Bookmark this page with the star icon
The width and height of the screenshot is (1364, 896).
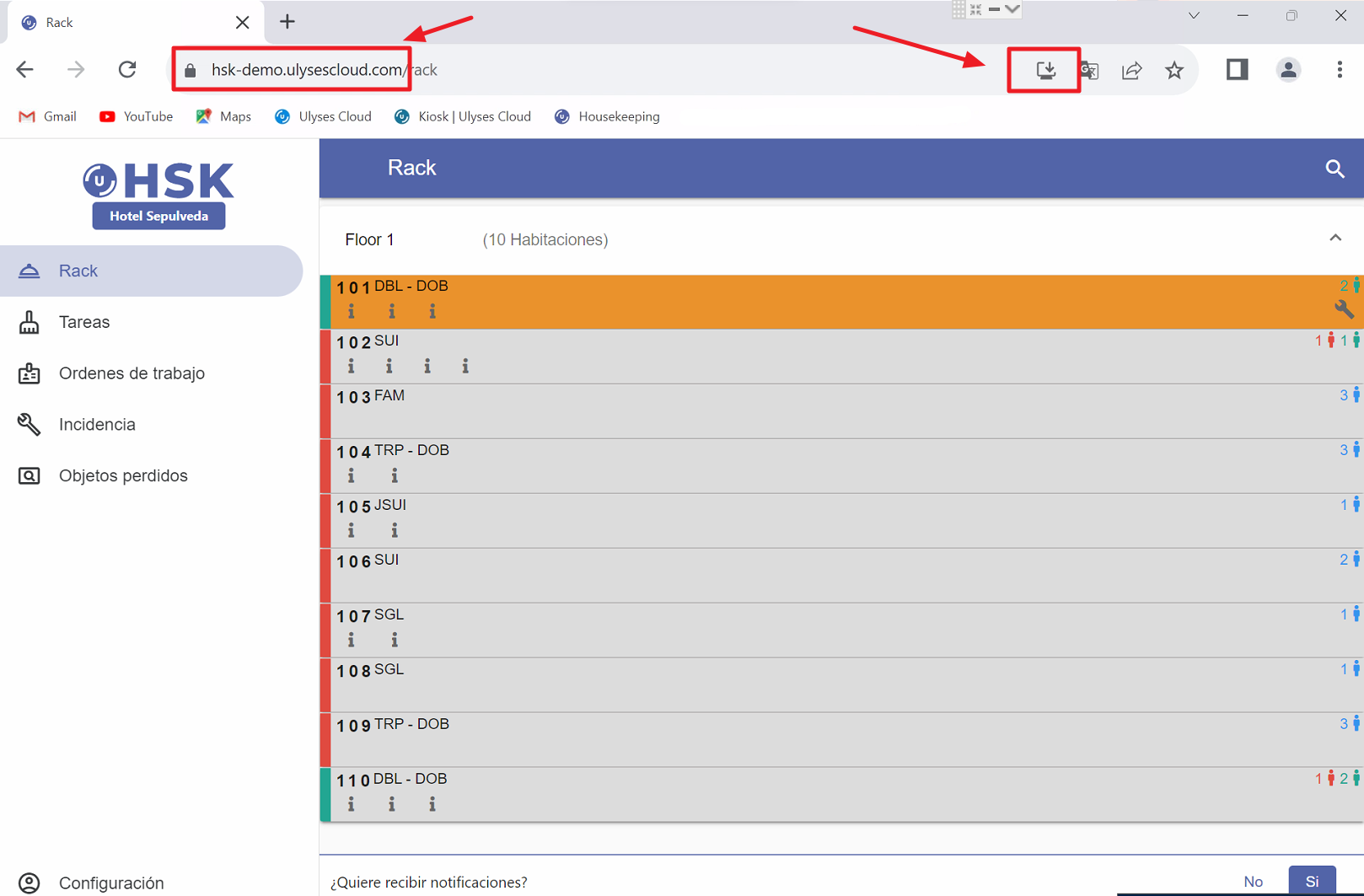click(x=1174, y=70)
